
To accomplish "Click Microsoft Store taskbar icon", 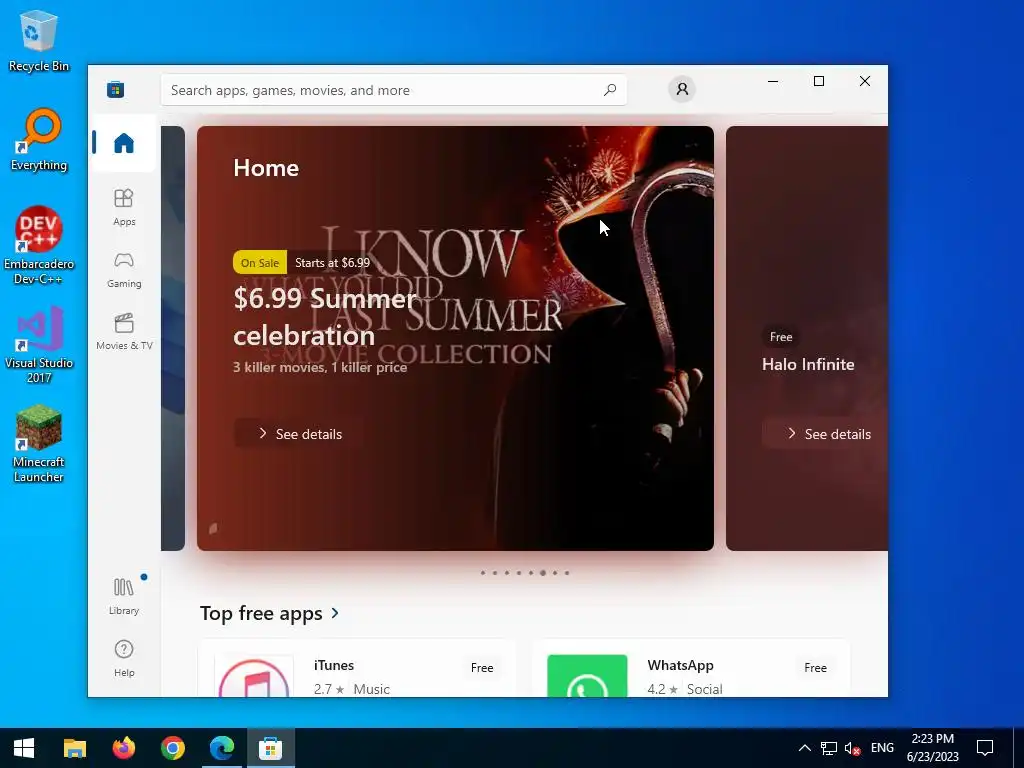I will click(270, 748).
